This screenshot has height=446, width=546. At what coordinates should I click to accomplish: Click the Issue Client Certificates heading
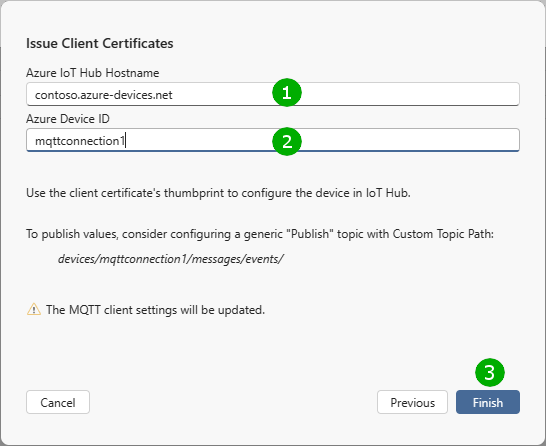tap(100, 43)
